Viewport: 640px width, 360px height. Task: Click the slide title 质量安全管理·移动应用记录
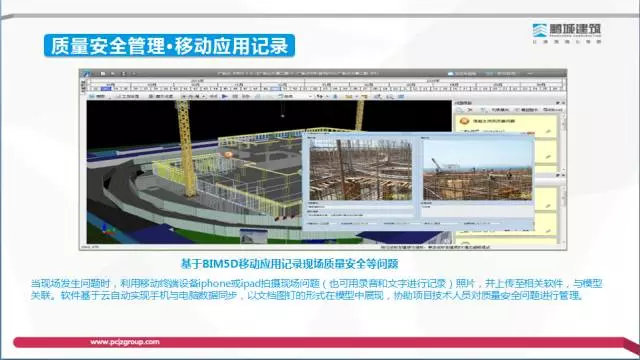pos(169,46)
